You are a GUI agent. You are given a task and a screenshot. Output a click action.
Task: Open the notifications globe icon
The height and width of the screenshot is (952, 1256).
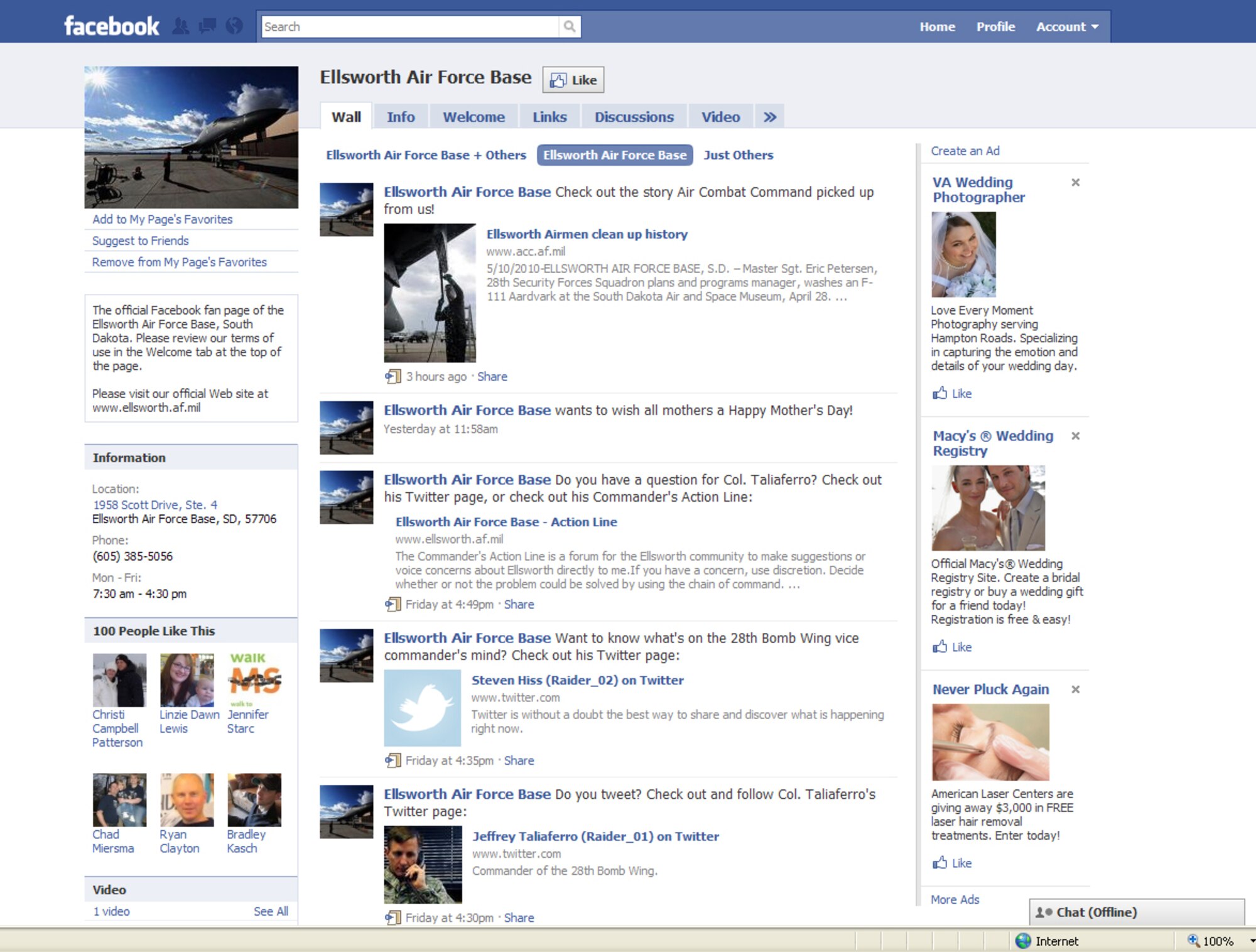(234, 26)
